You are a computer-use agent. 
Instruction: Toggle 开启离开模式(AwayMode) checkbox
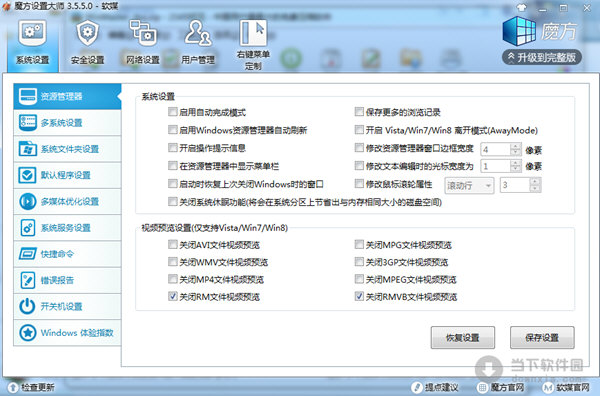tap(359, 130)
